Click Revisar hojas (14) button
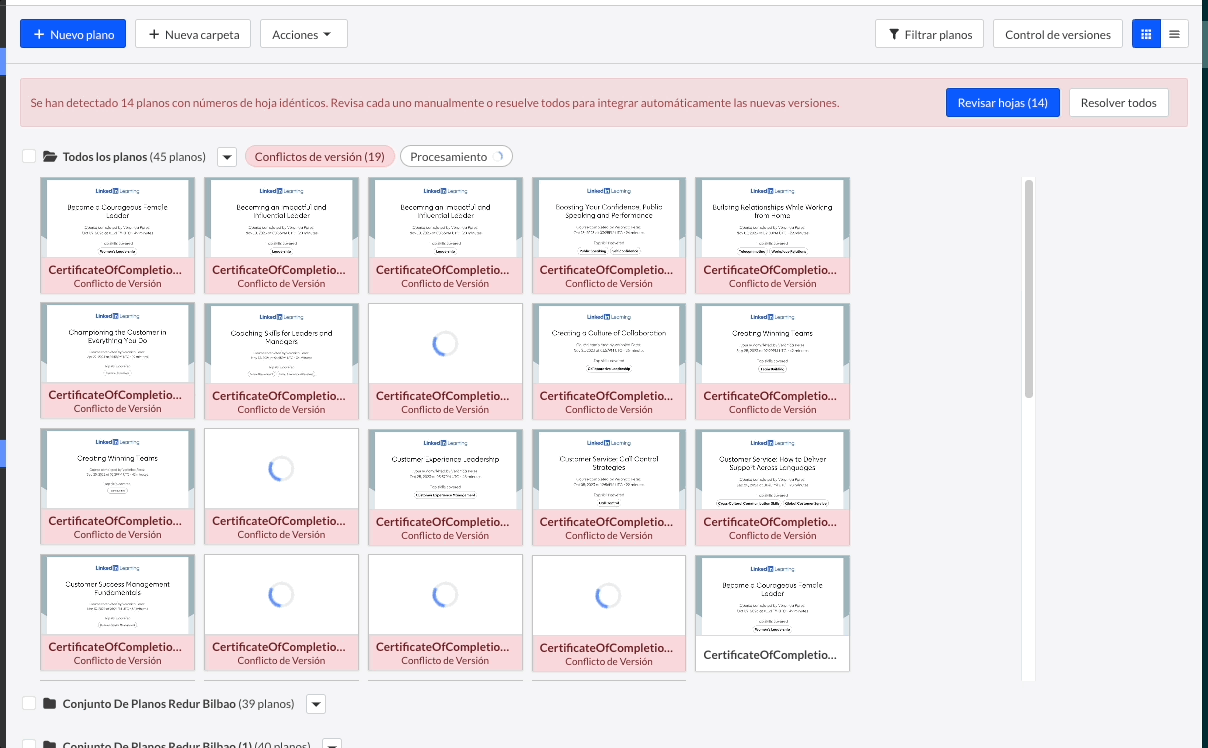 [x=1002, y=103]
